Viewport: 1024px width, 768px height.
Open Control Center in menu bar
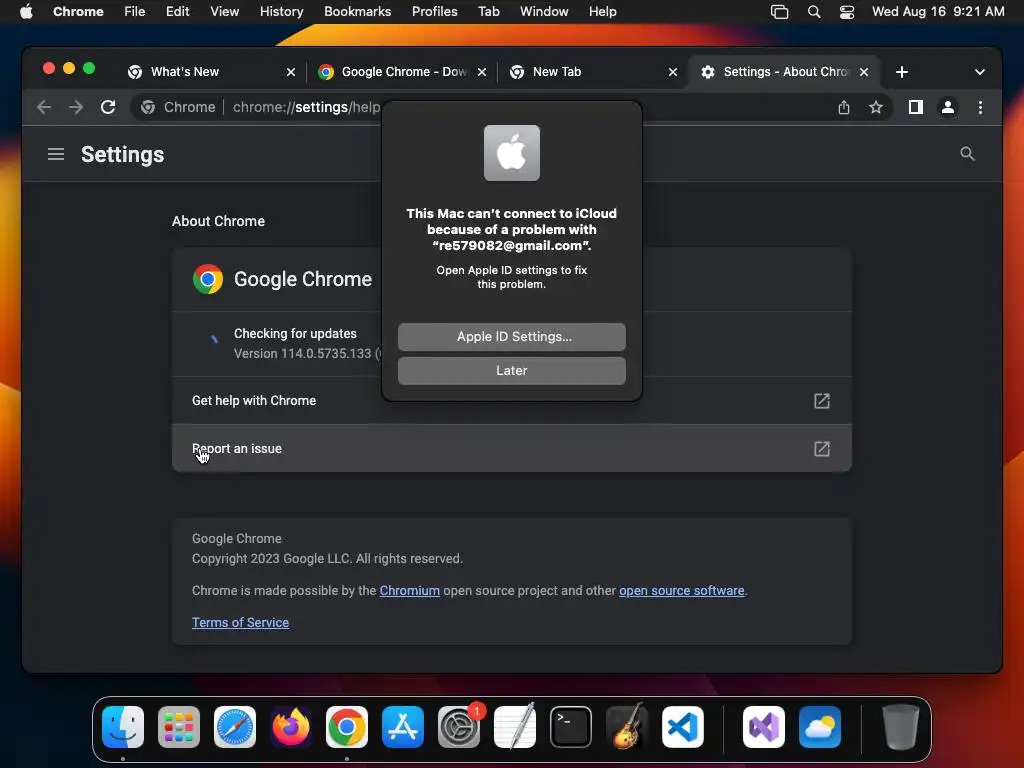pyautogui.click(x=846, y=12)
